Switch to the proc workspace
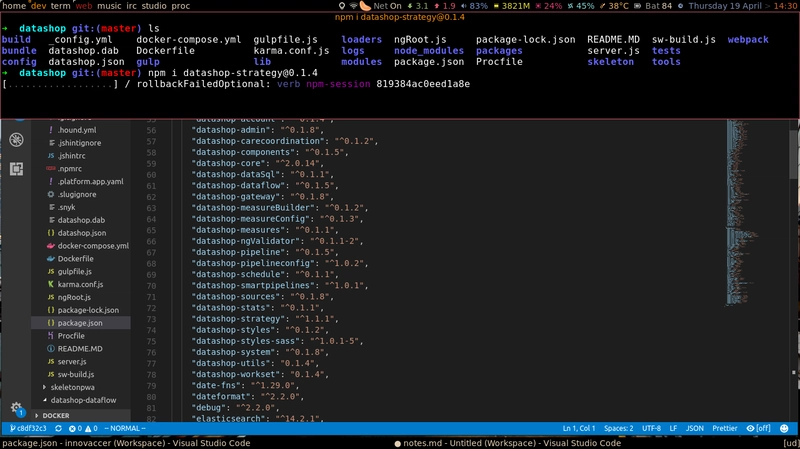This screenshot has height=449, width=800. (x=180, y=6)
